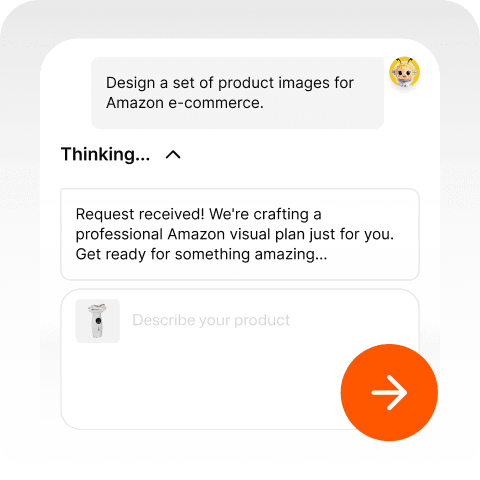Click the white arrow inside the orange circle
Viewport: 480px width, 480px height.
(x=389, y=392)
